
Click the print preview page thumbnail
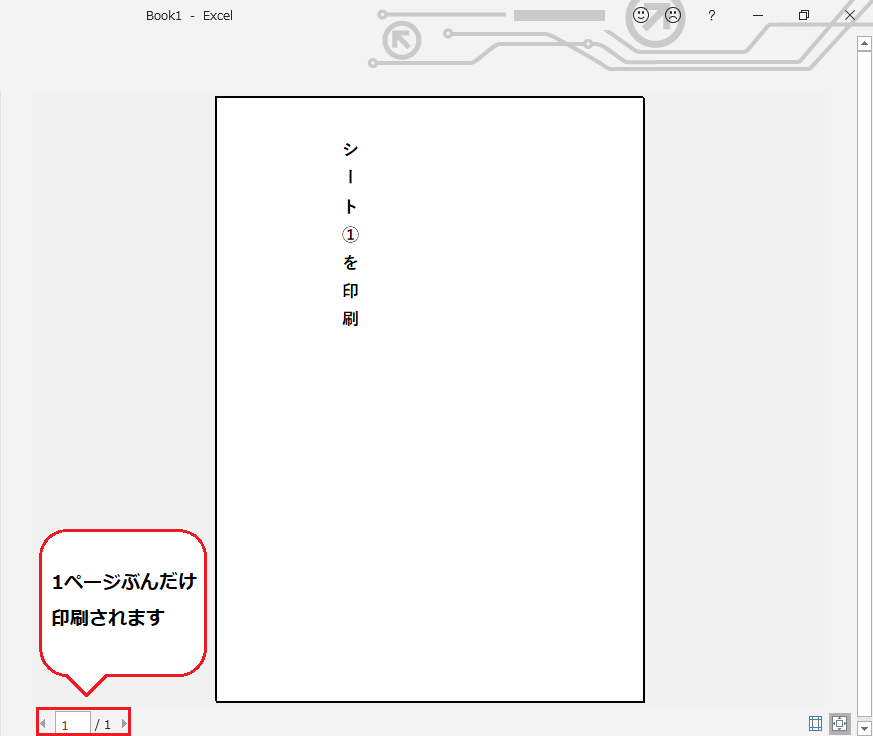pyautogui.click(x=430, y=399)
